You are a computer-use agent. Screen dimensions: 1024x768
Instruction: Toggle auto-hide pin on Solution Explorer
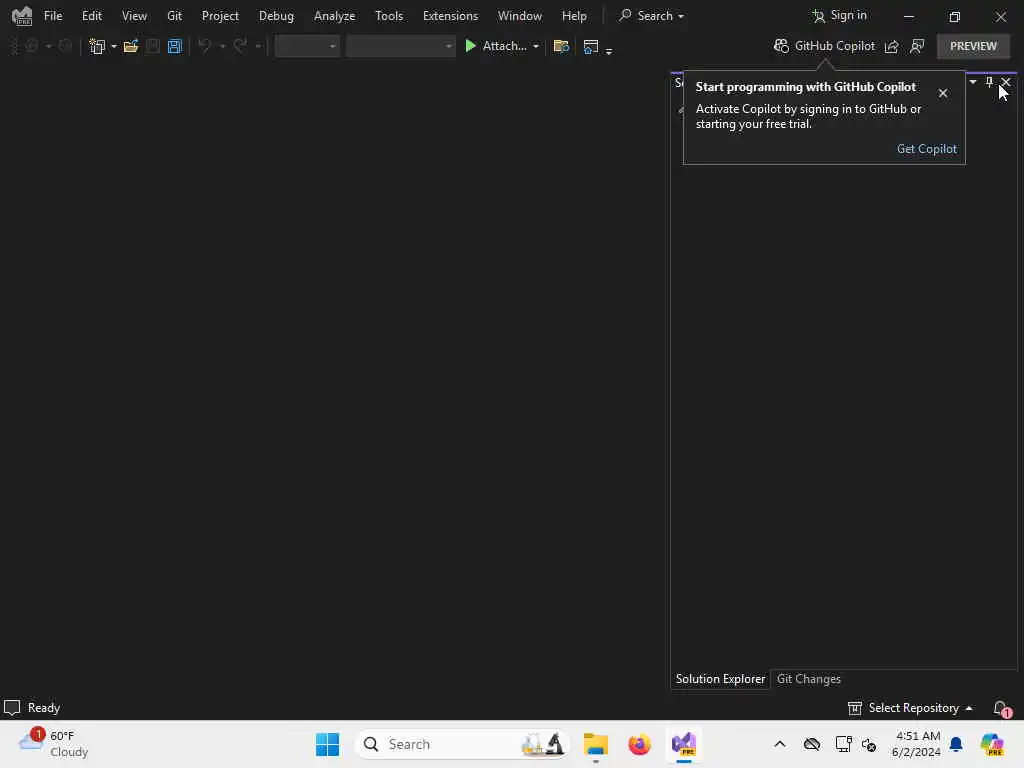[989, 82]
